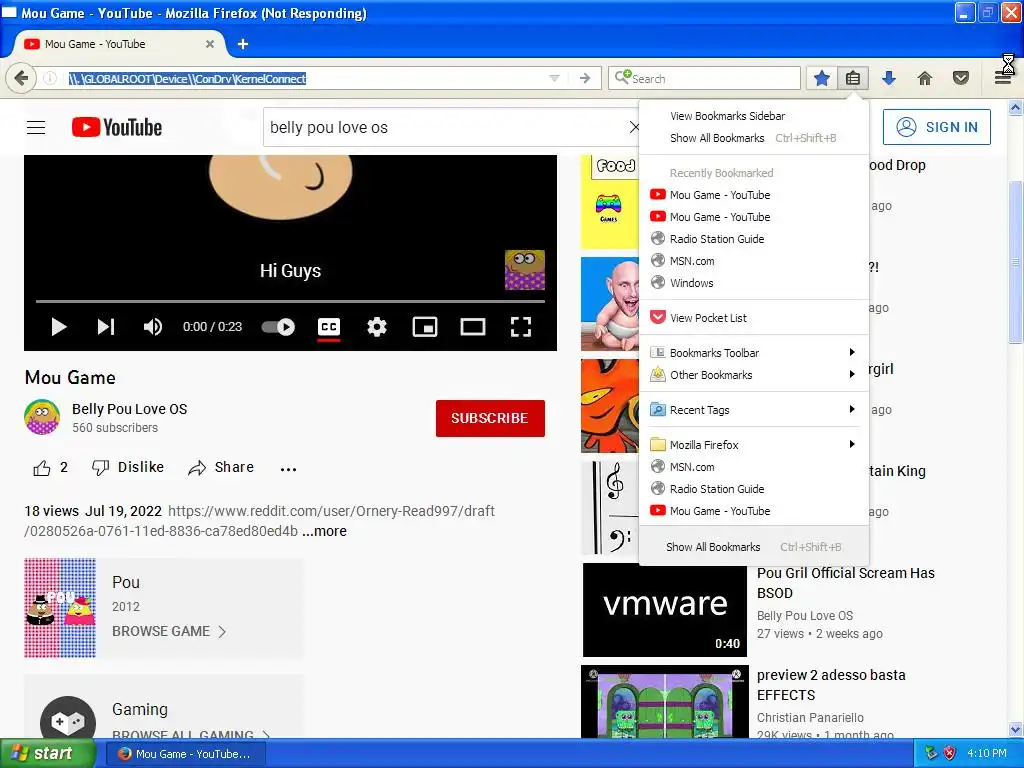The width and height of the screenshot is (1024, 768).
Task: Click the blue bookmark star icon
Action: (x=822, y=79)
